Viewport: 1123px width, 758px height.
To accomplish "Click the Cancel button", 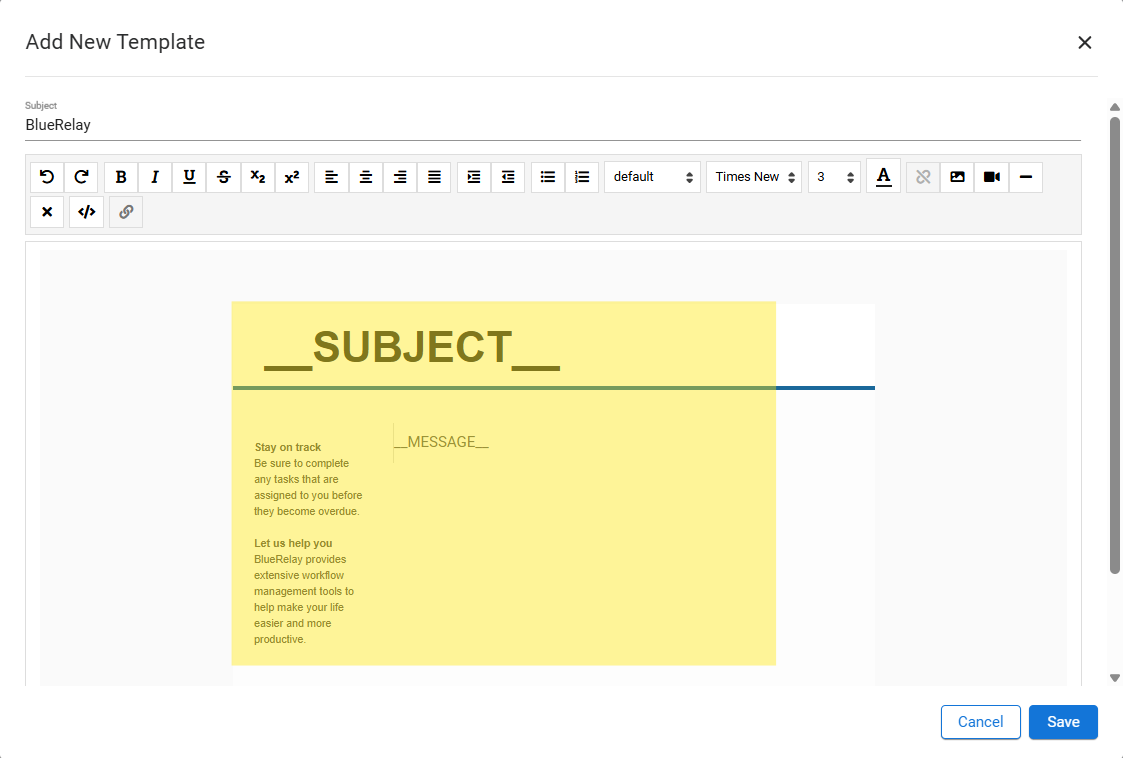I will tap(980, 722).
